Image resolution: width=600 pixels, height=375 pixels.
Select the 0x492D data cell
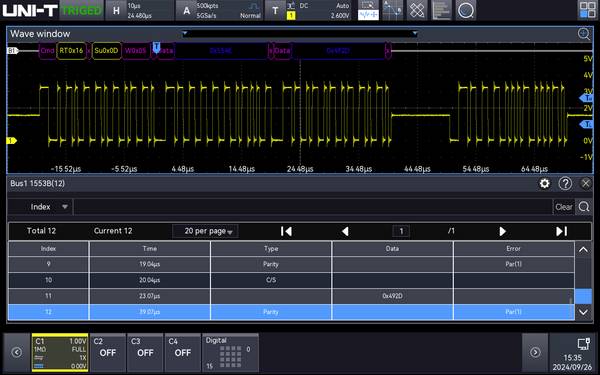coord(392,296)
